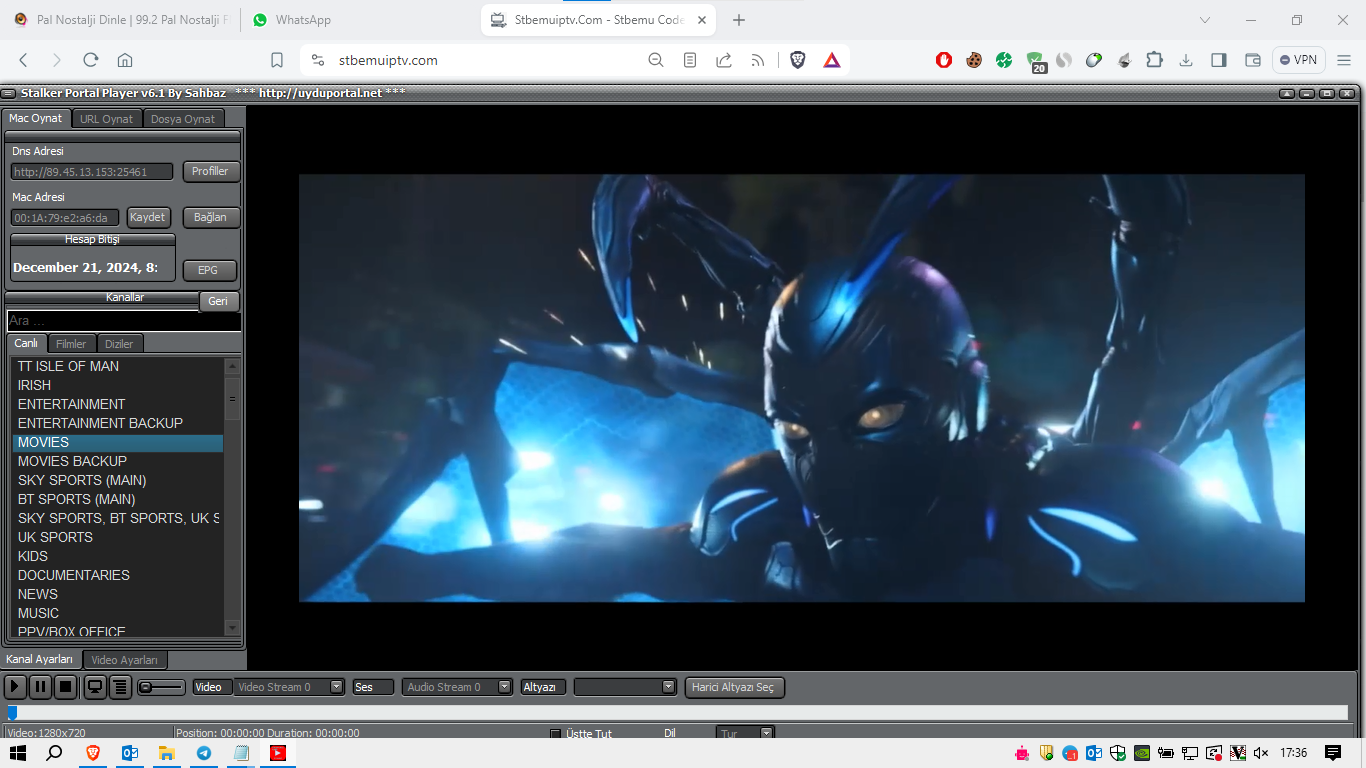This screenshot has height=768, width=1366.
Task: Click the Ara channel search box
Action: click(x=124, y=321)
